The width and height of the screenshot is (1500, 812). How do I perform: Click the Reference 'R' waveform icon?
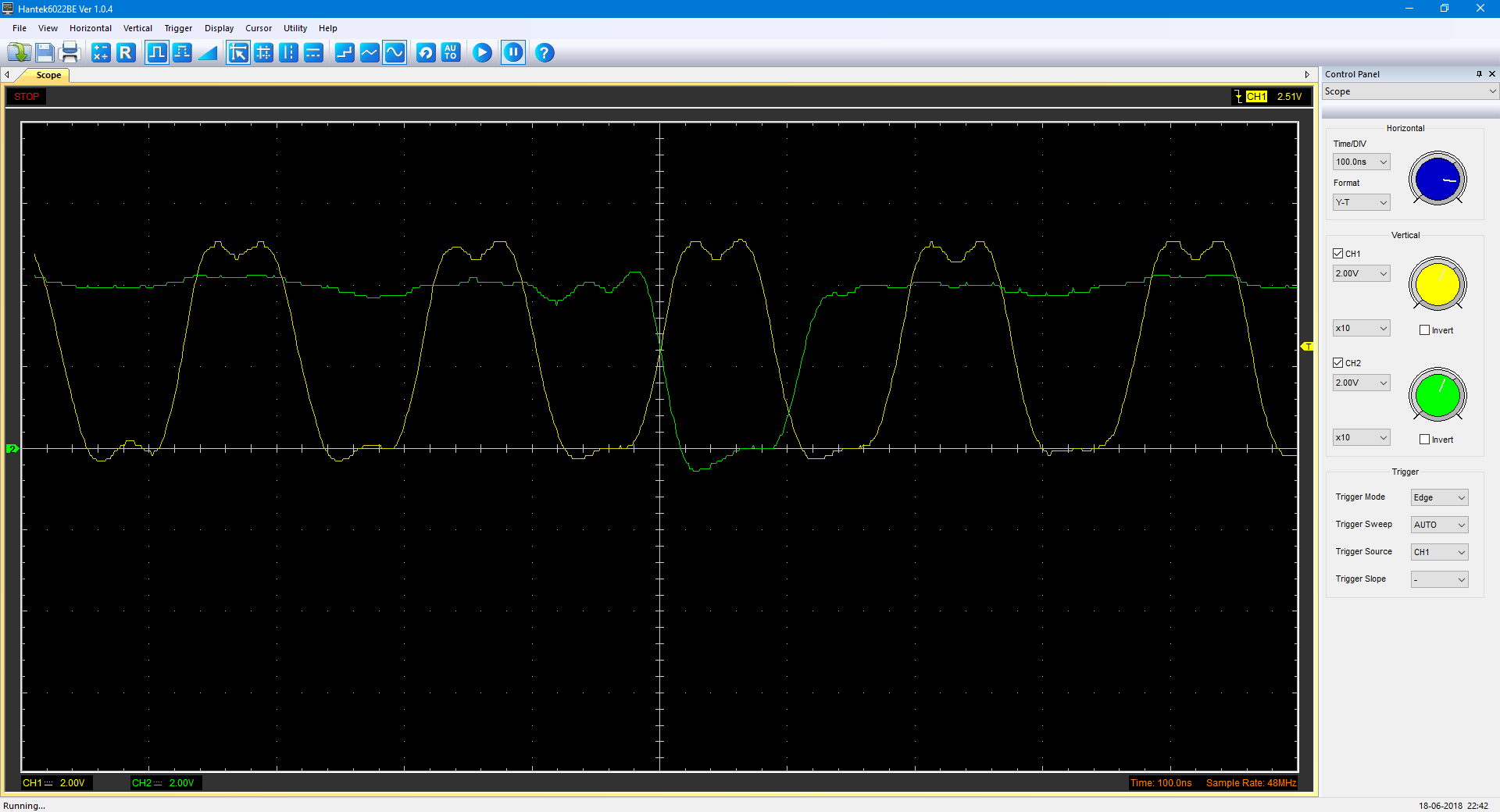[126, 53]
